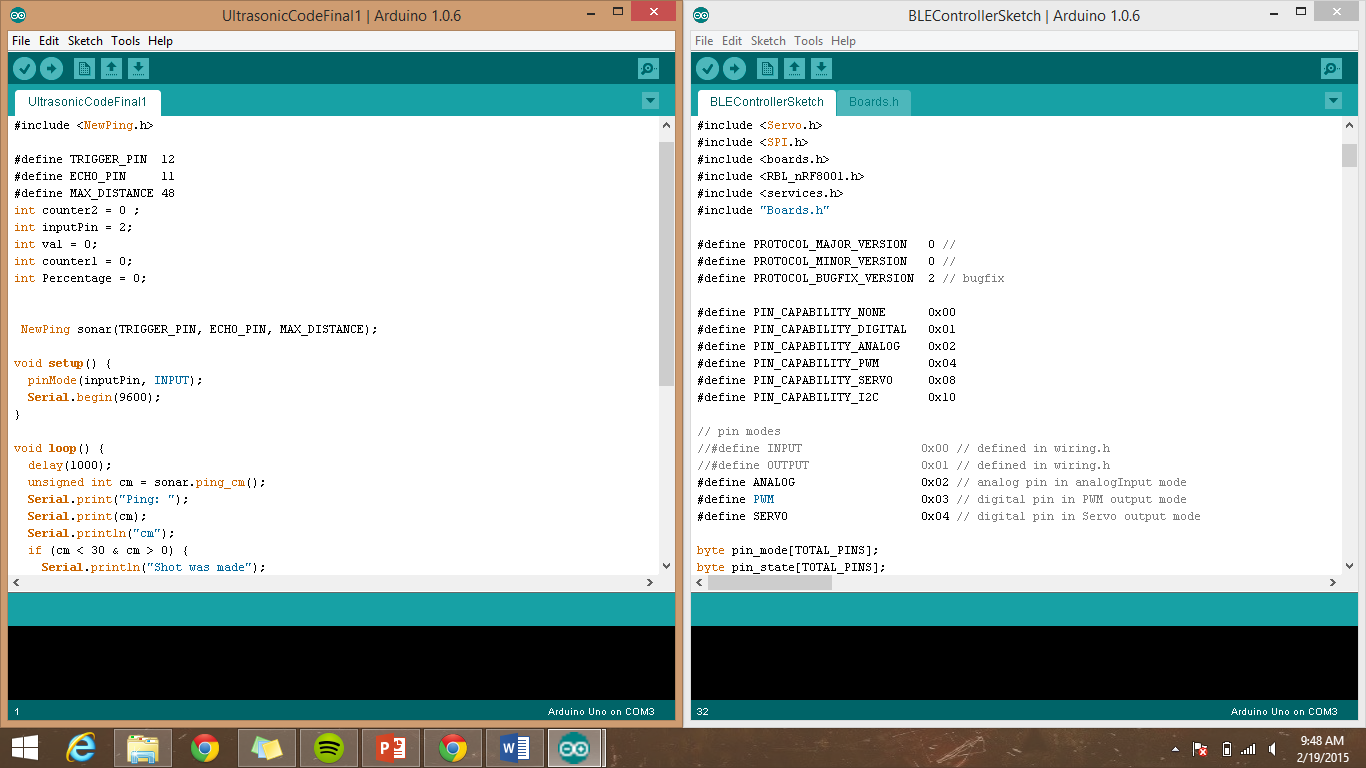Open Spotify from taskbar
Viewport: 1366px width, 768px height.
click(x=329, y=748)
